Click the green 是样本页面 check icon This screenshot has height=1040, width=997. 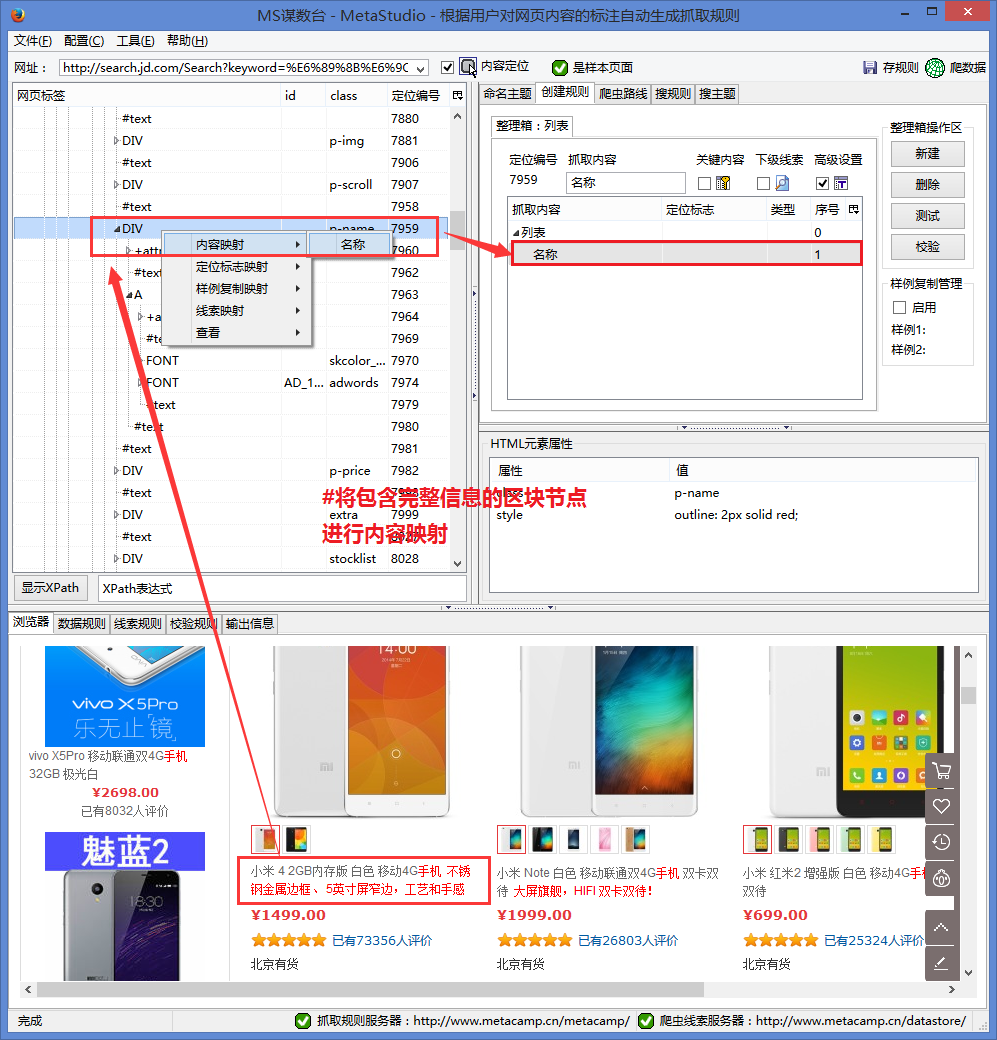tap(560, 68)
